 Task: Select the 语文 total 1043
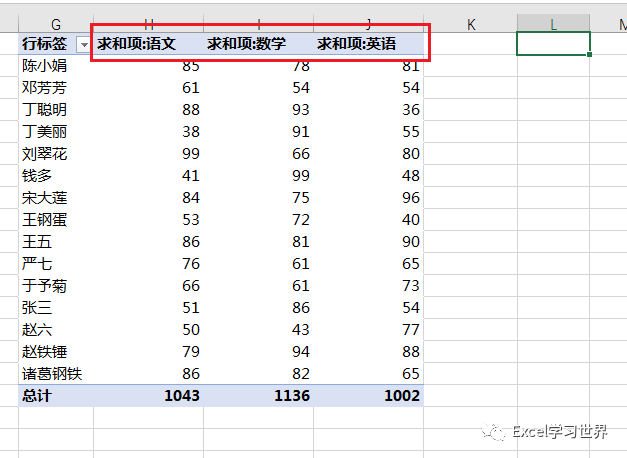pos(148,396)
